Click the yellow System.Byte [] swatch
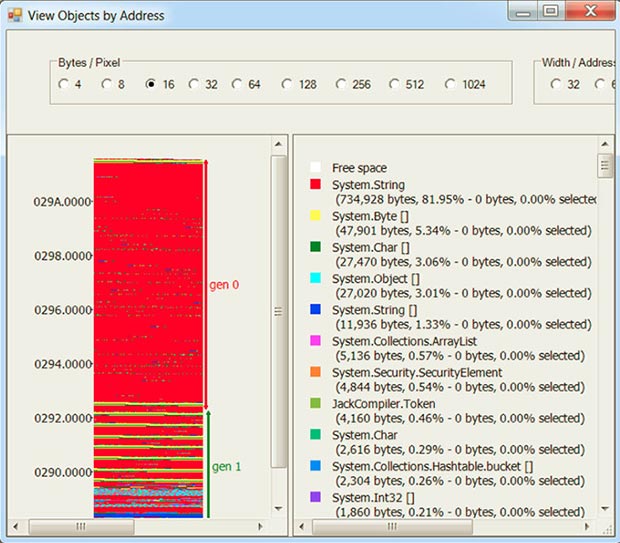 coord(315,215)
